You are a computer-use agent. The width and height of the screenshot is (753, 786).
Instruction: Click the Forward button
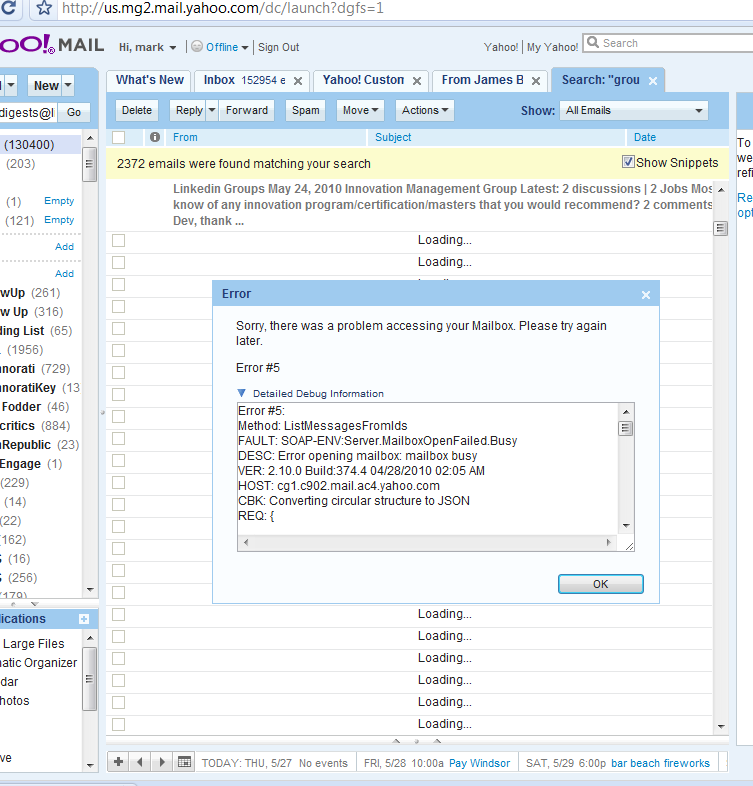247,110
